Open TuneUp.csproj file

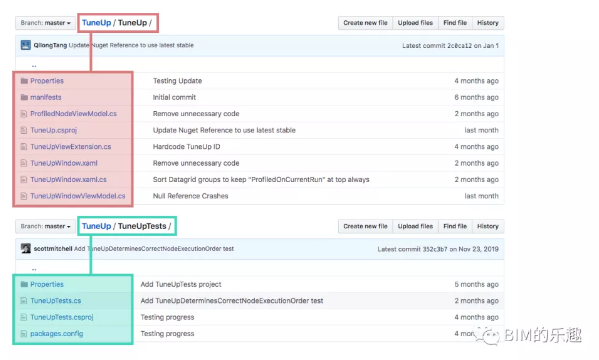[53, 130]
